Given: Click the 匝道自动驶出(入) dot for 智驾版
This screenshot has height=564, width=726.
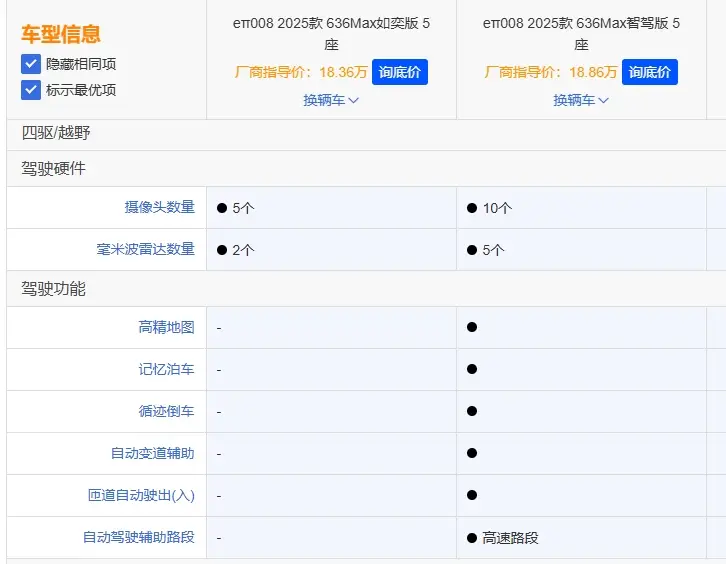Looking at the screenshot, I should click(472, 495).
